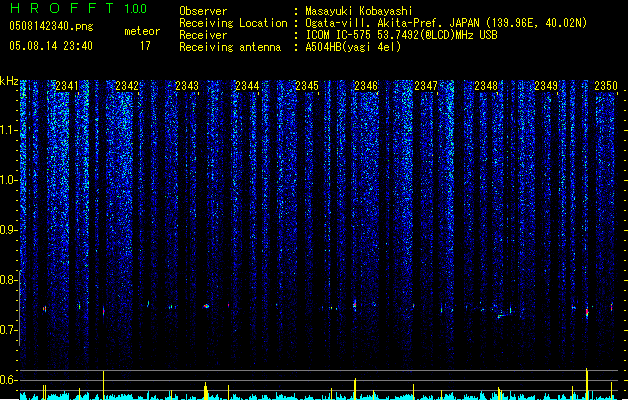Click the 0.8 frequency axis label
The height and width of the screenshot is (400, 629).
[x=8, y=280]
